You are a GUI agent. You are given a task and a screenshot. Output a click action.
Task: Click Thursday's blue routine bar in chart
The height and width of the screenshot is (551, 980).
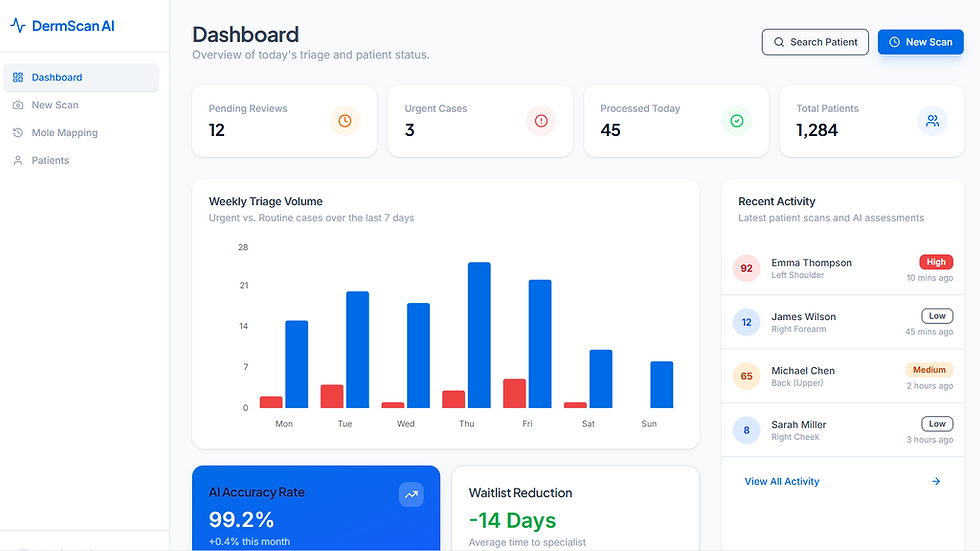[x=479, y=335]
